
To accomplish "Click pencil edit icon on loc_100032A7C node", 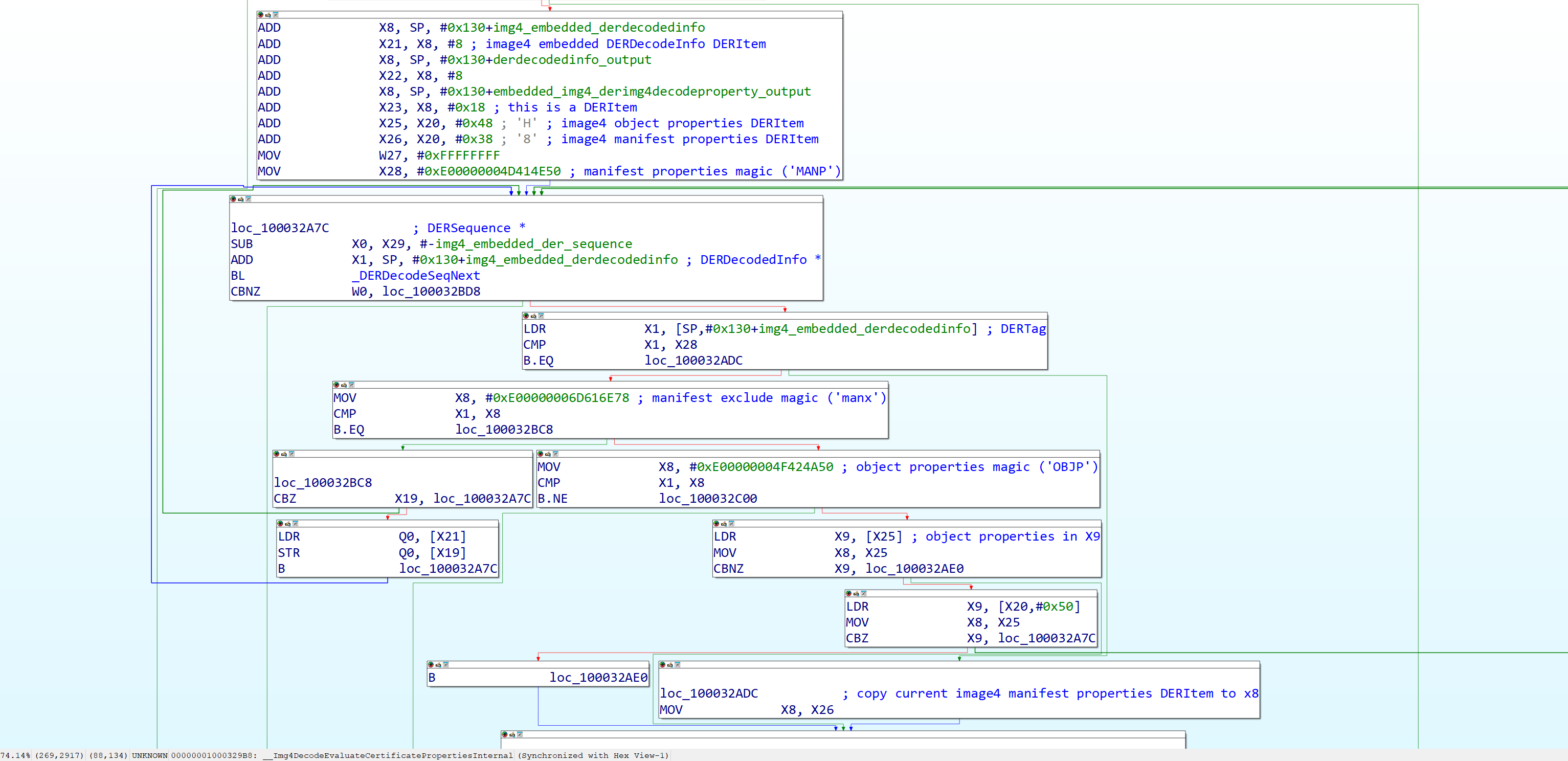I will pyautogui.click(x=240, y=199).
